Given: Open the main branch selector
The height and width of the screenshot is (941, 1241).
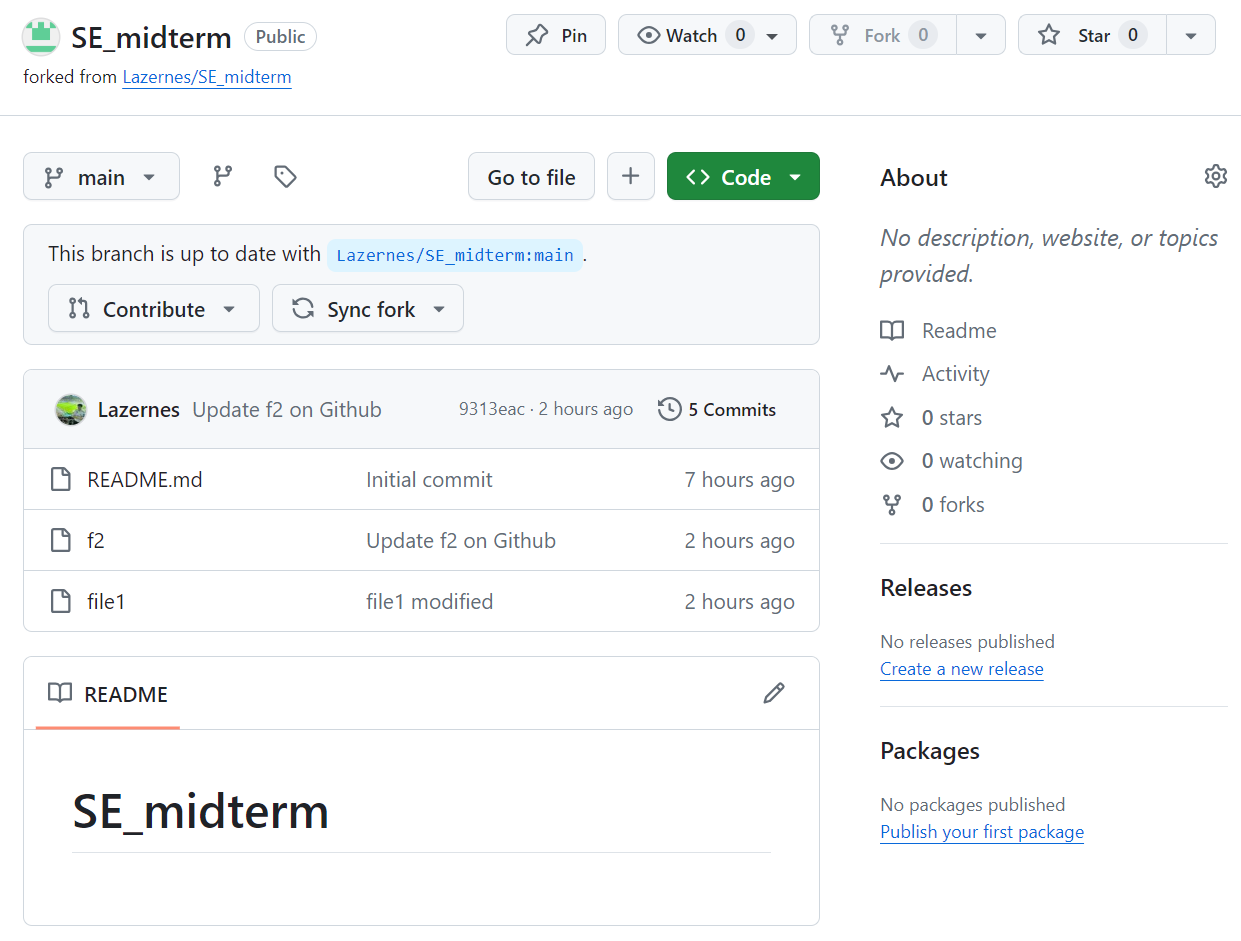Looking at the screenshot, I should [x=101, y=177].
